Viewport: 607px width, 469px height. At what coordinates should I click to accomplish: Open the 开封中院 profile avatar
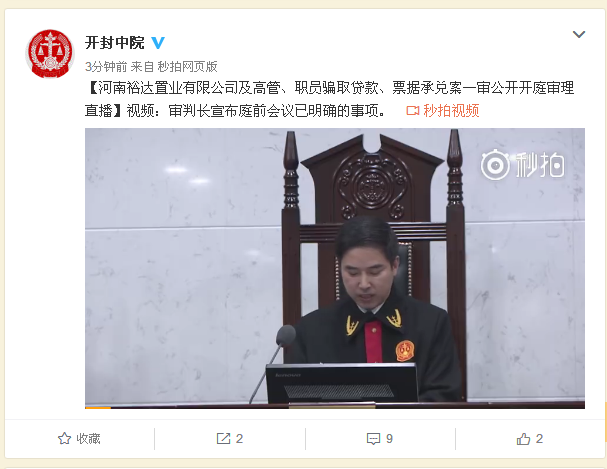[x=50, y=53]
